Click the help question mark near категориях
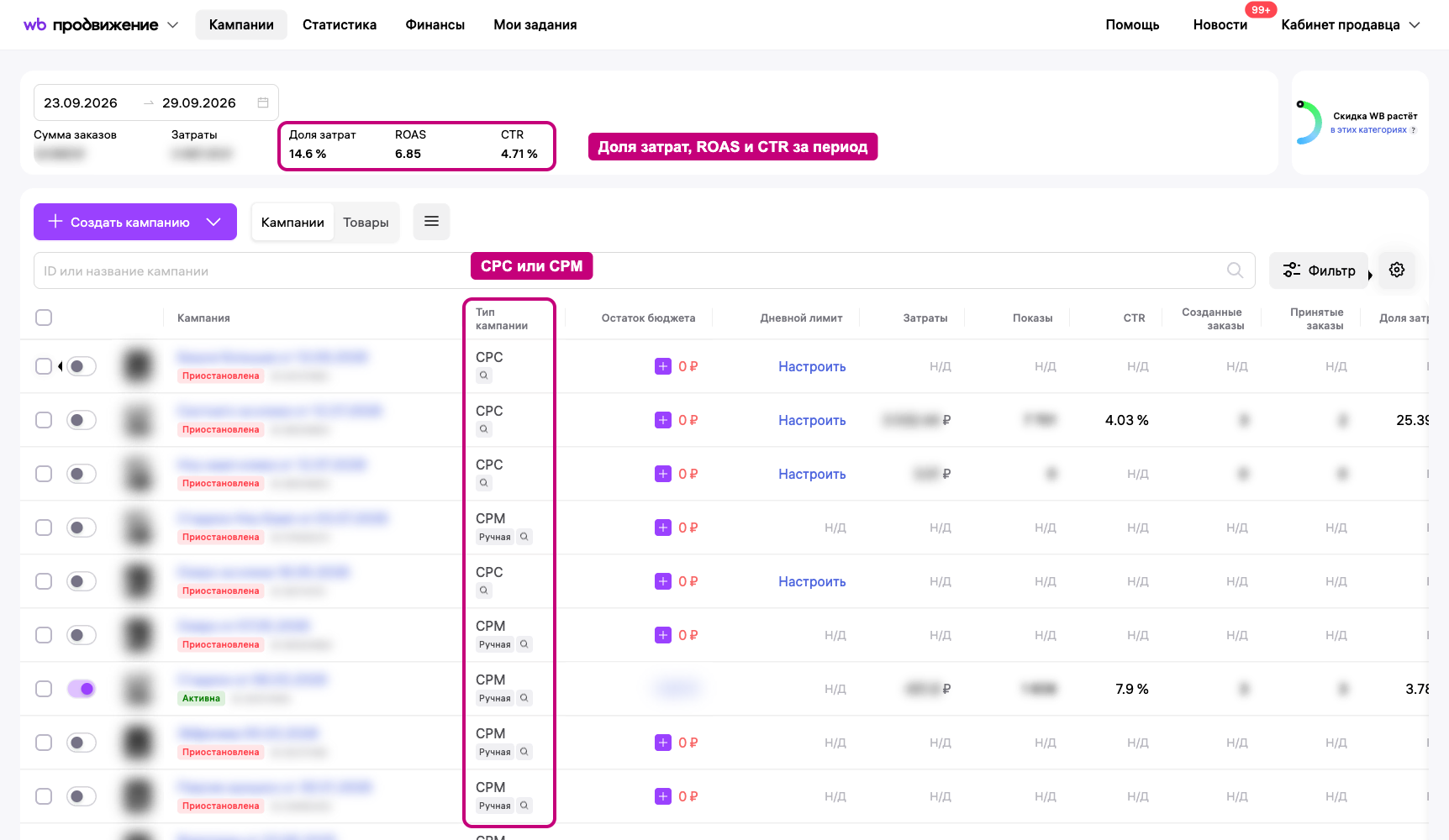 click(1413, 130)
